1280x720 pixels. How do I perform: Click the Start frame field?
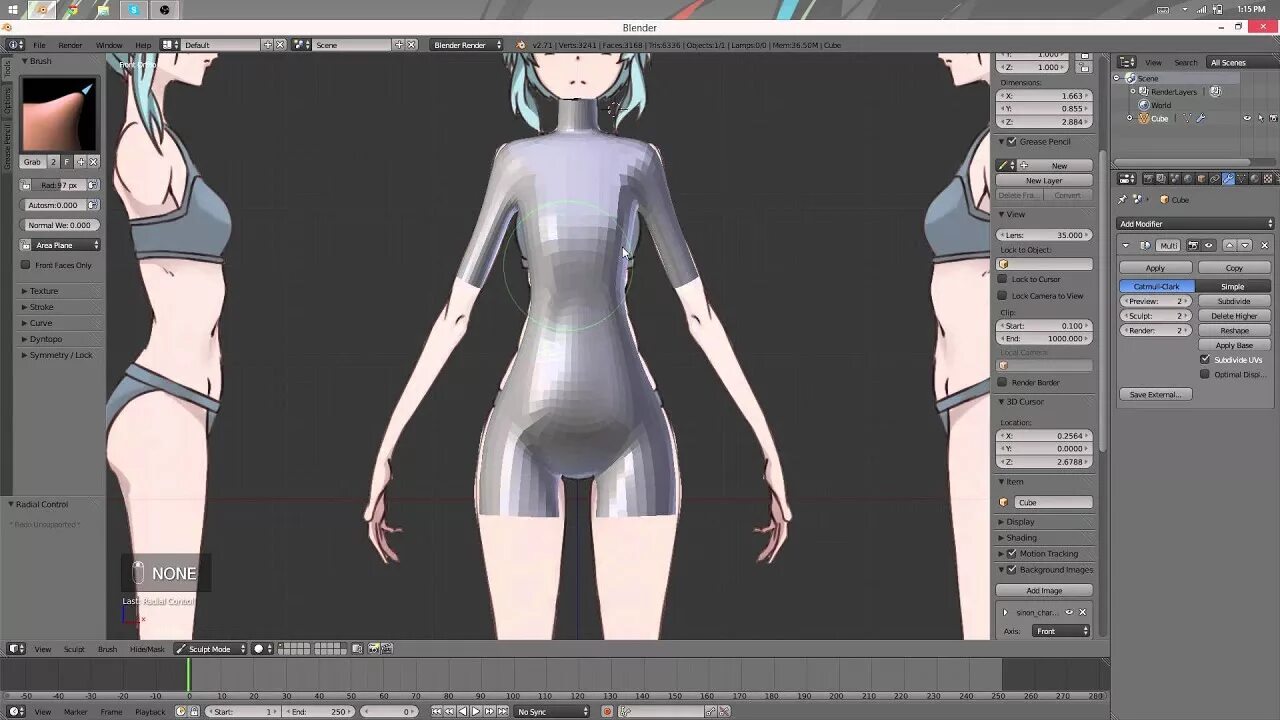[244, 712]
